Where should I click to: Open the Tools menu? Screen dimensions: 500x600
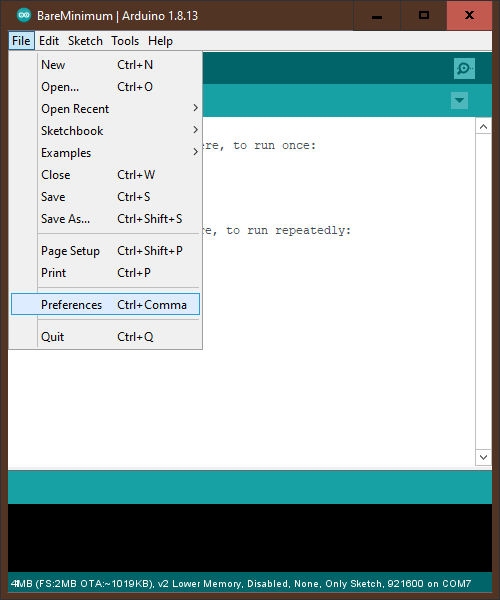click(x=125, y=41)
